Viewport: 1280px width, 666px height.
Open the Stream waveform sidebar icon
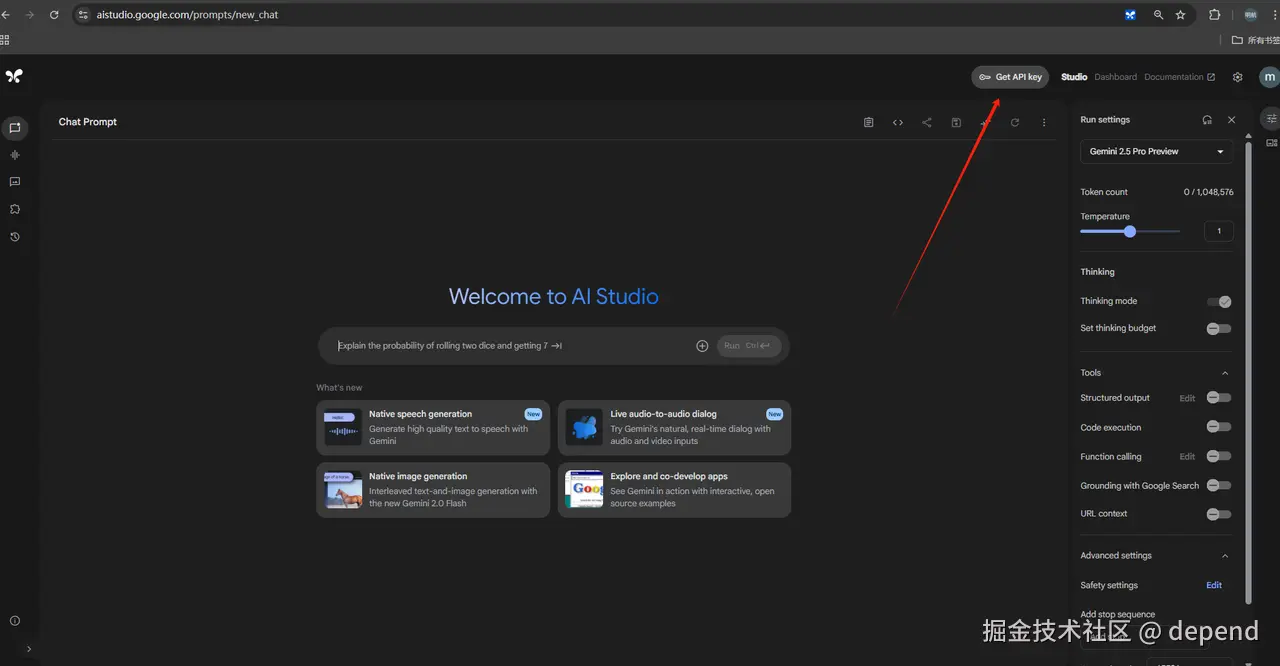point(14,155)
